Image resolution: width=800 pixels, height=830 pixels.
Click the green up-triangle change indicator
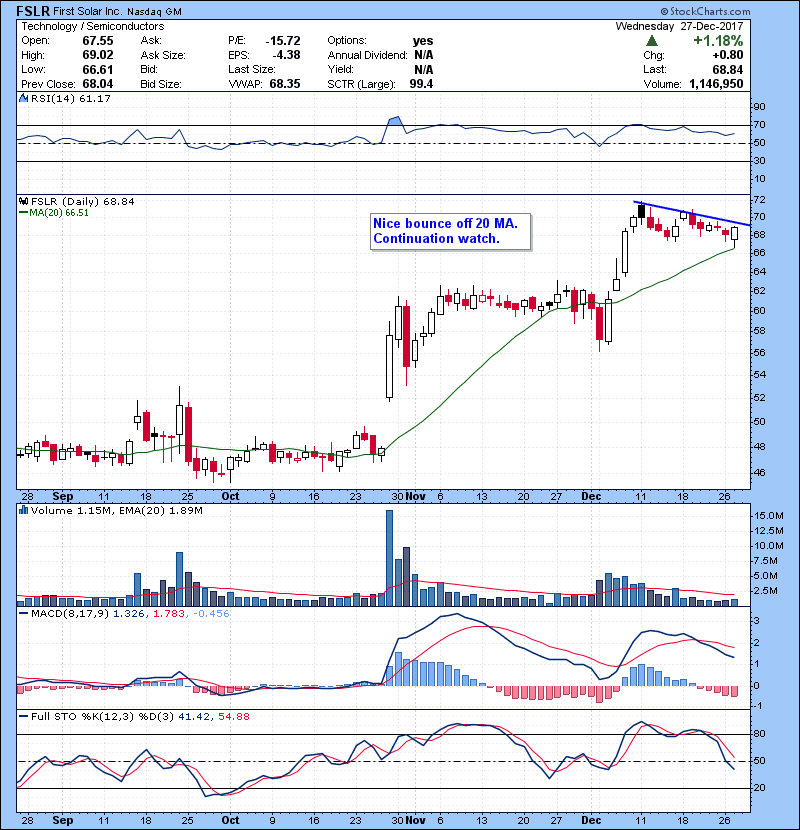coord(652,40)
